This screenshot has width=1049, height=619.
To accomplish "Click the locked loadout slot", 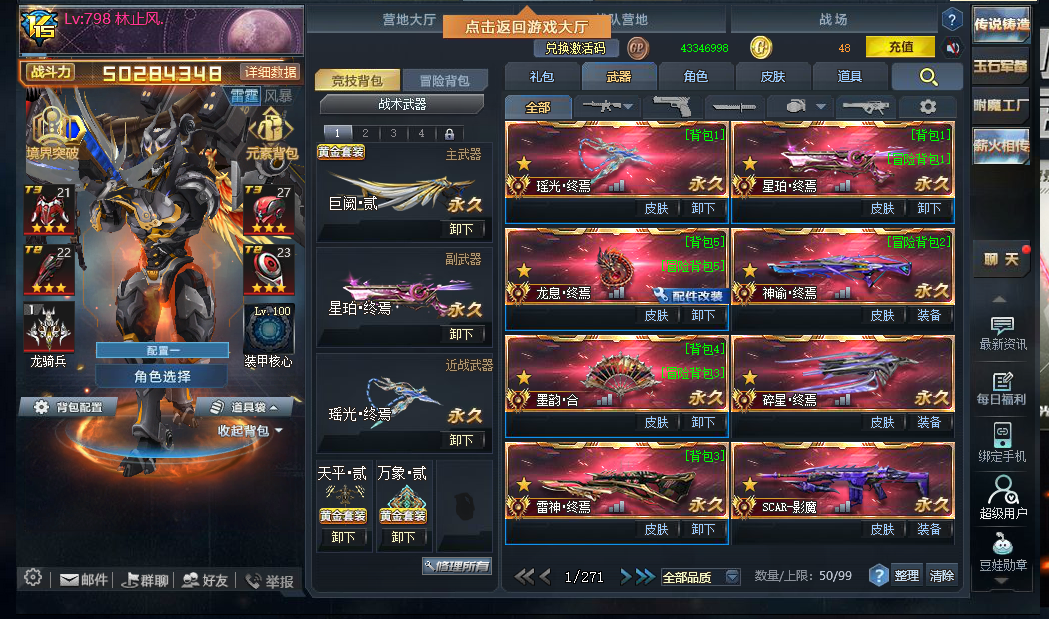I will [x=449, y=134].
